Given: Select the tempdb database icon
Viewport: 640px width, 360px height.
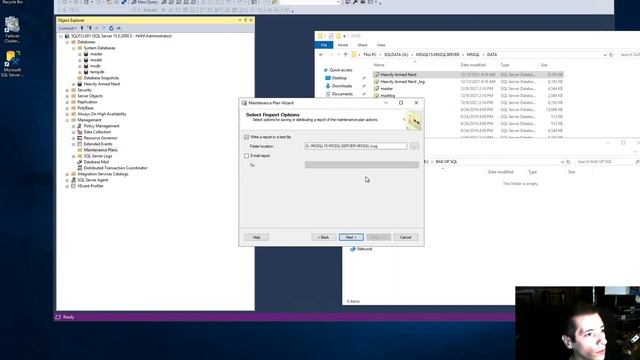Looking at the screenshot, I should pyautogui.click(x=86, y=72).
